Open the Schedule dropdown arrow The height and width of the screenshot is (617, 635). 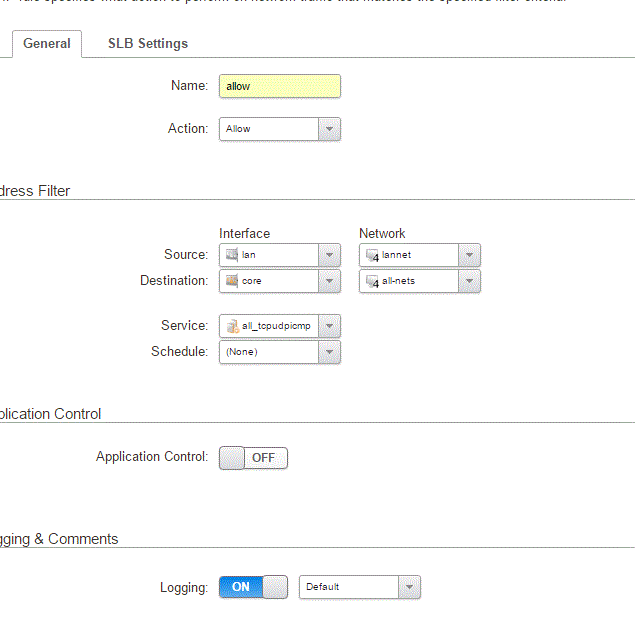(329, 352)
